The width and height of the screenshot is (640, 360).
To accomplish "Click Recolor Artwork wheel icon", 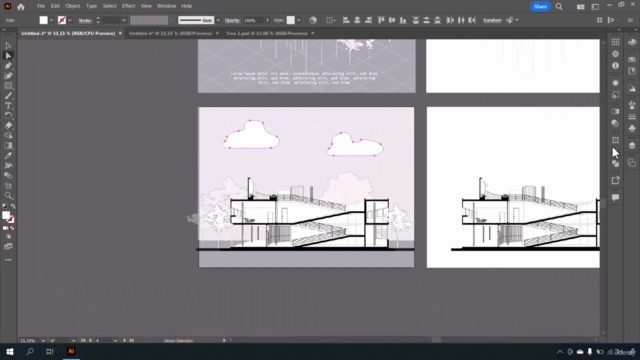I will [x=313, y=20].
